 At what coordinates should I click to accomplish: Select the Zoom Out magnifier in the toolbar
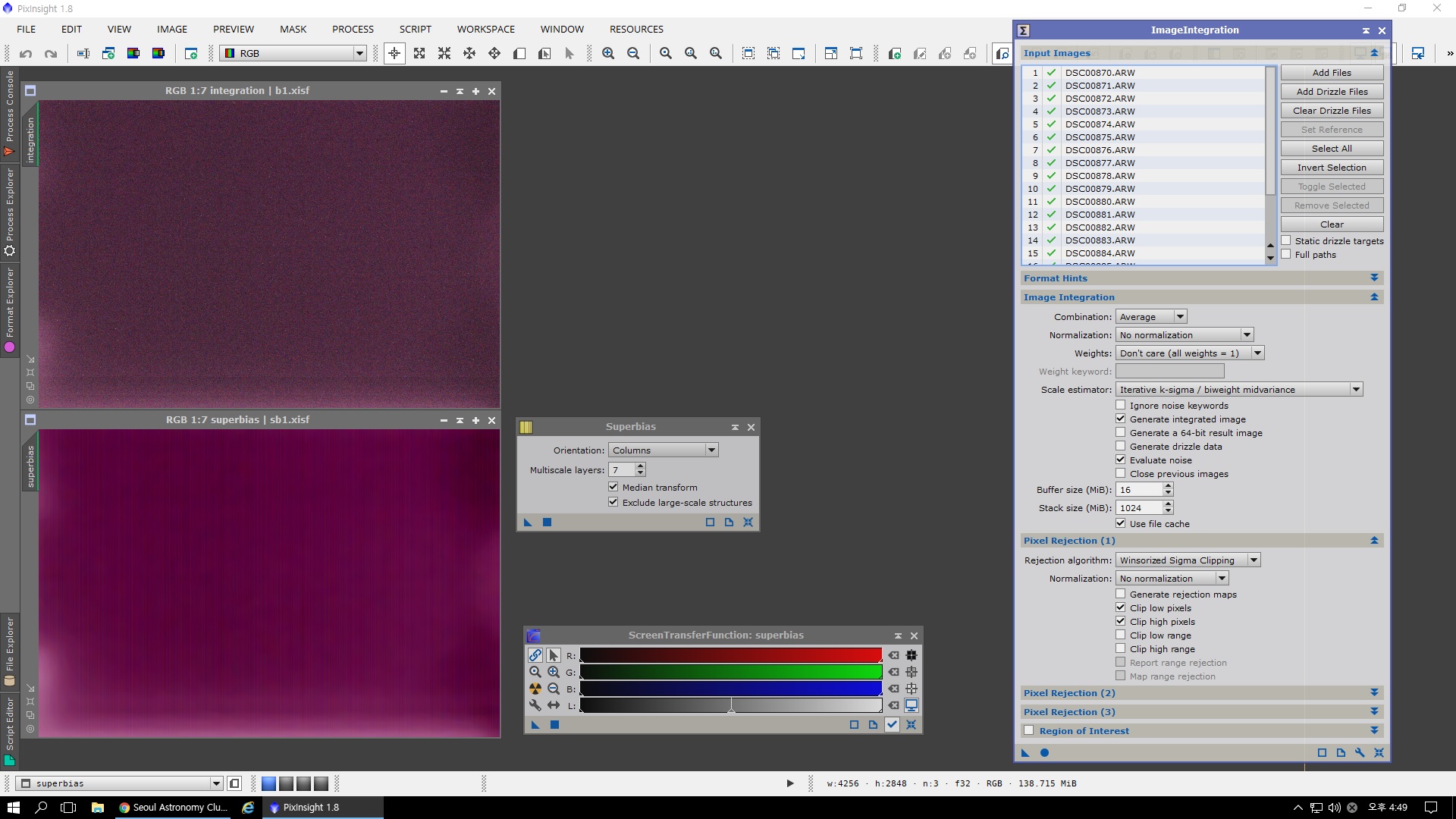coord(633,54)
